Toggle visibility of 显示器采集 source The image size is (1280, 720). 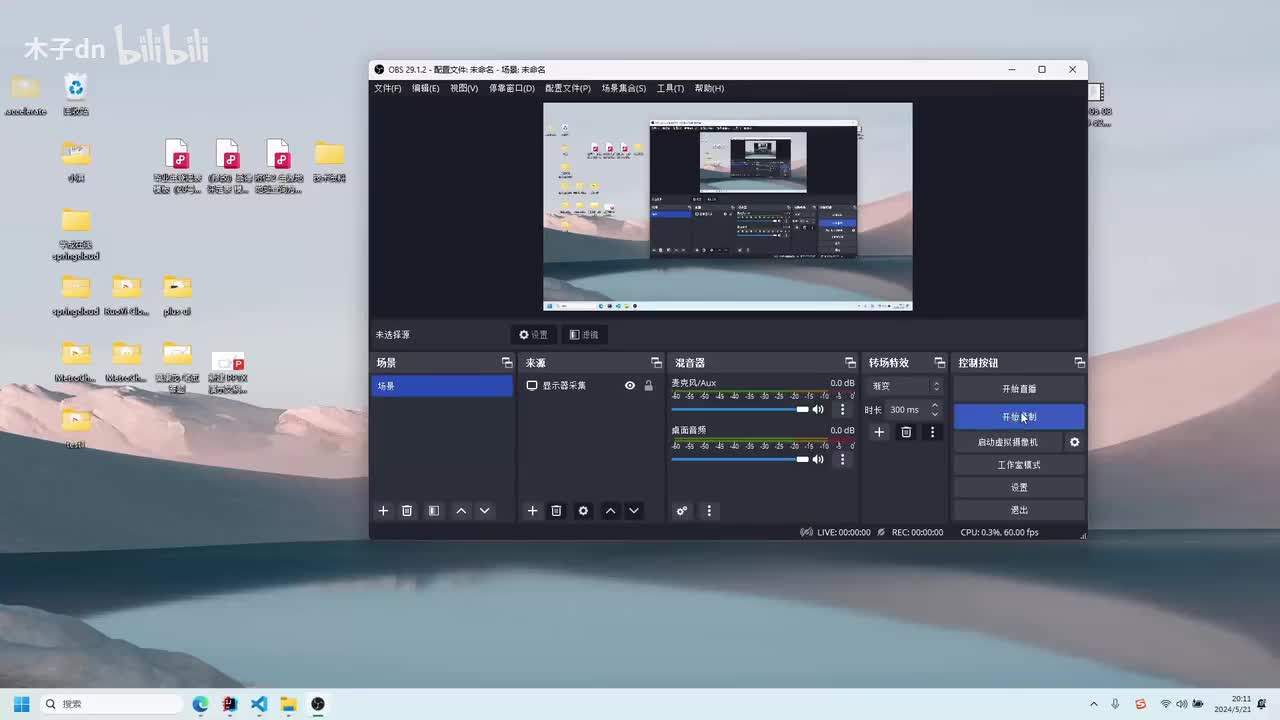630,385
